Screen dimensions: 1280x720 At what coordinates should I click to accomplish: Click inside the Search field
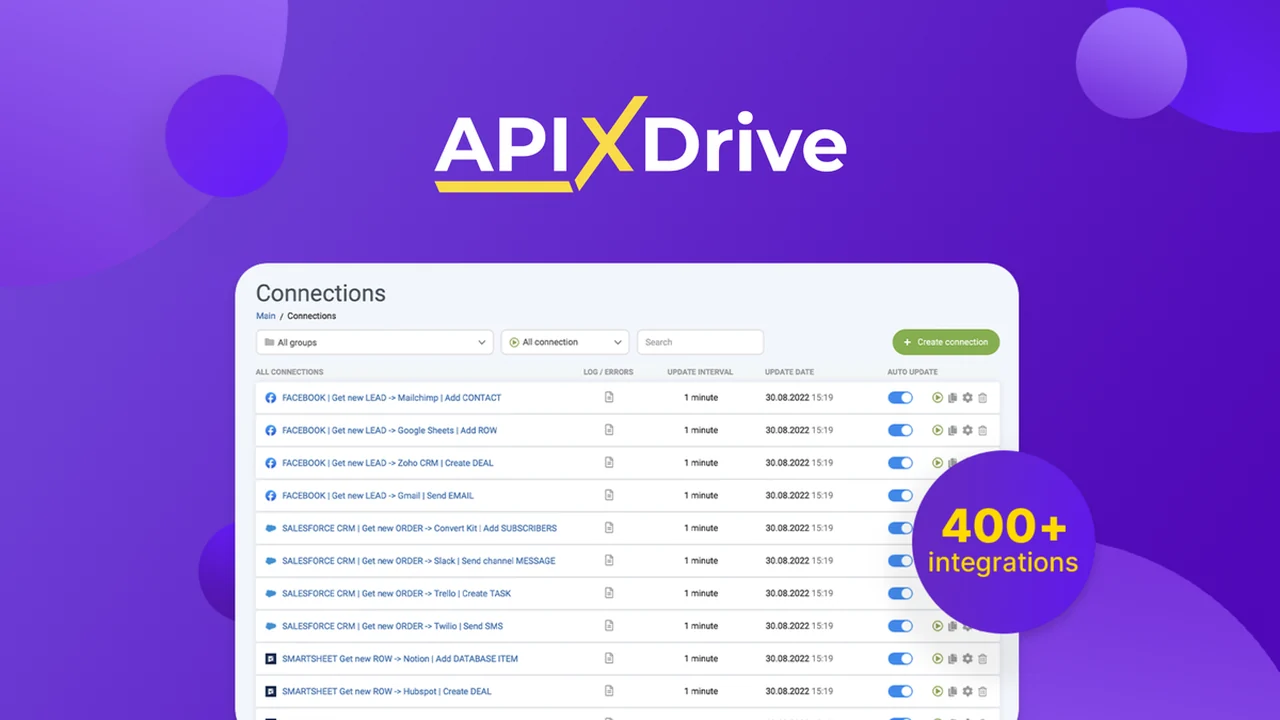pyautogui.click(x=700, y=342)
